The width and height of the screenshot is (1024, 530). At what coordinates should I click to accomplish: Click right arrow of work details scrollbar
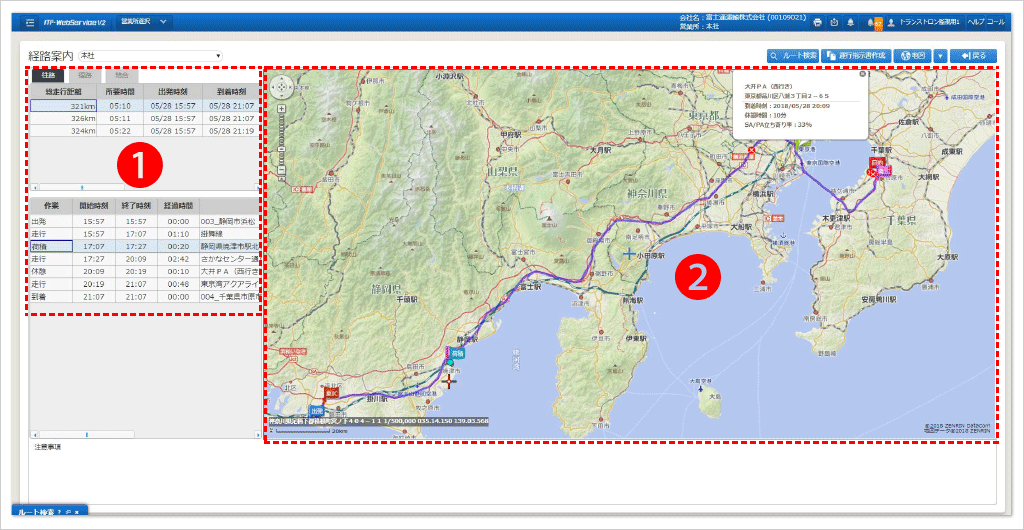tap(258, 434)
